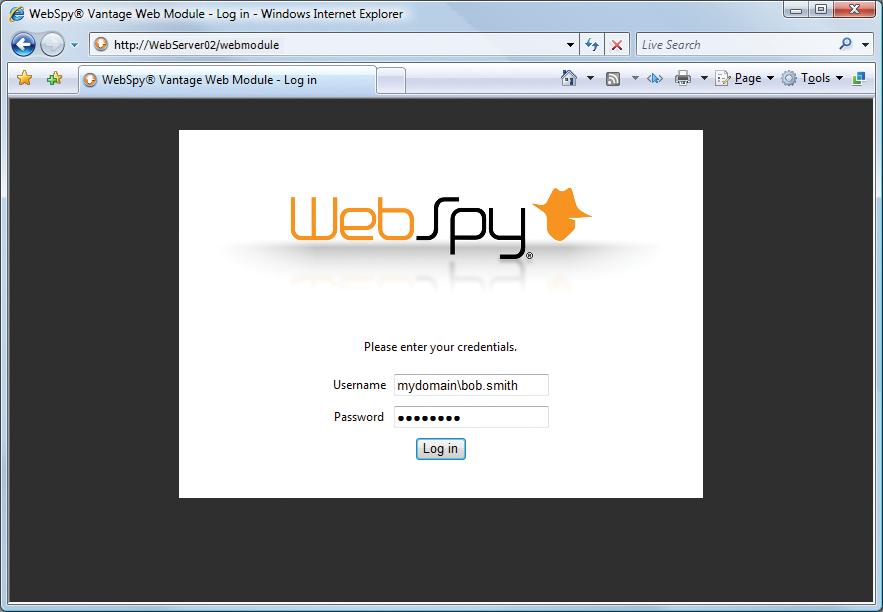Open the Tools menu
This screenshot has height=612, width=883.
click(x=813, y=78)
